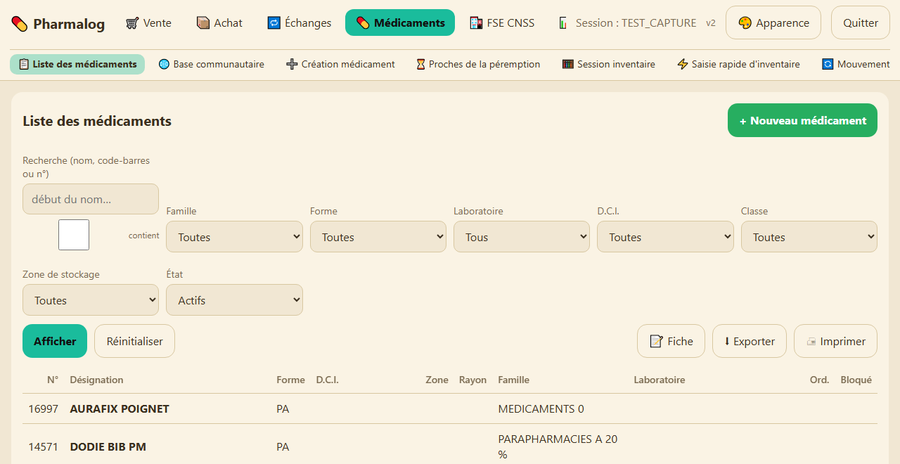Click the Laboratoire column header

coord(660,380)
